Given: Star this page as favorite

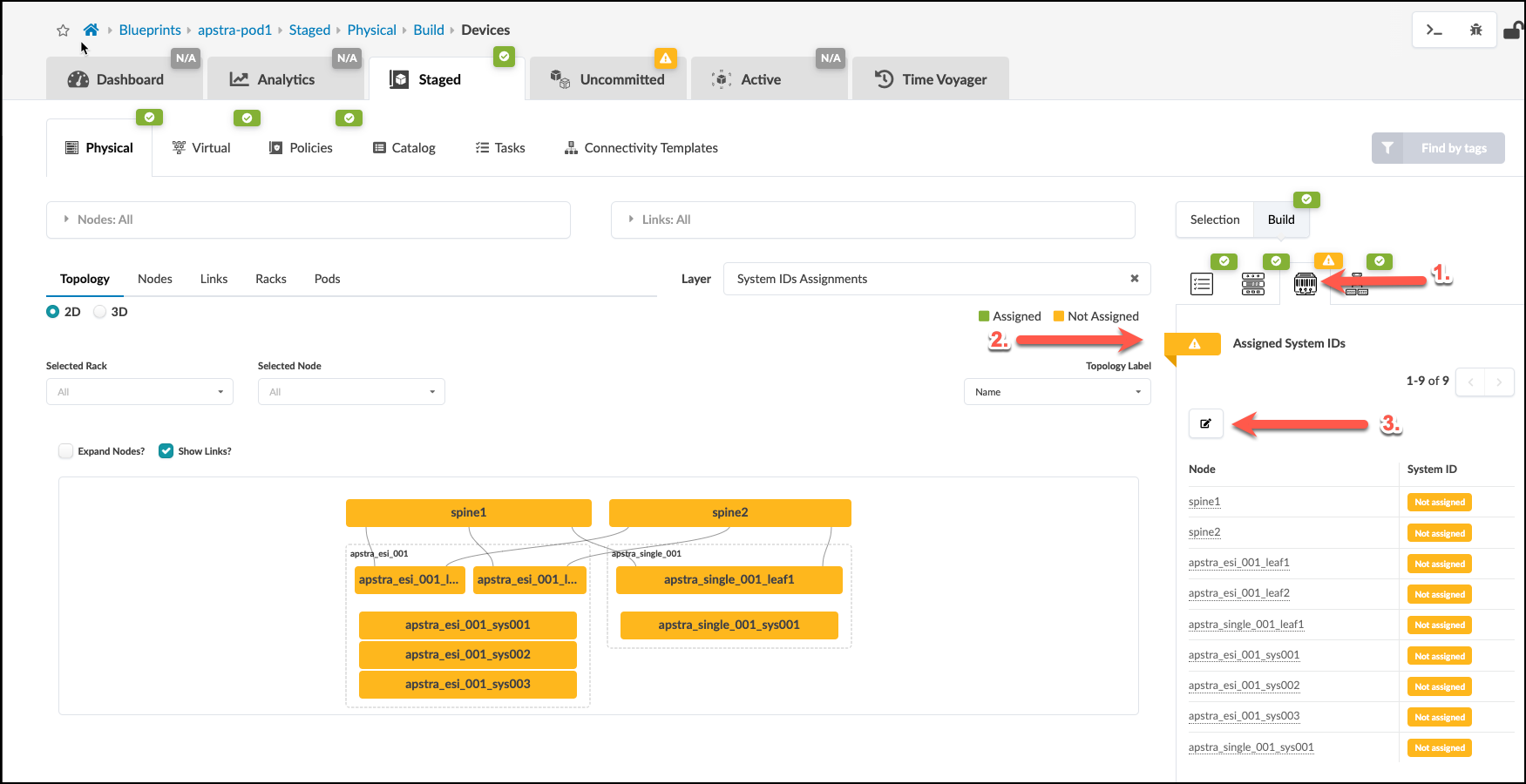Looking at the screenshot, I should click(x=63, y=30).
